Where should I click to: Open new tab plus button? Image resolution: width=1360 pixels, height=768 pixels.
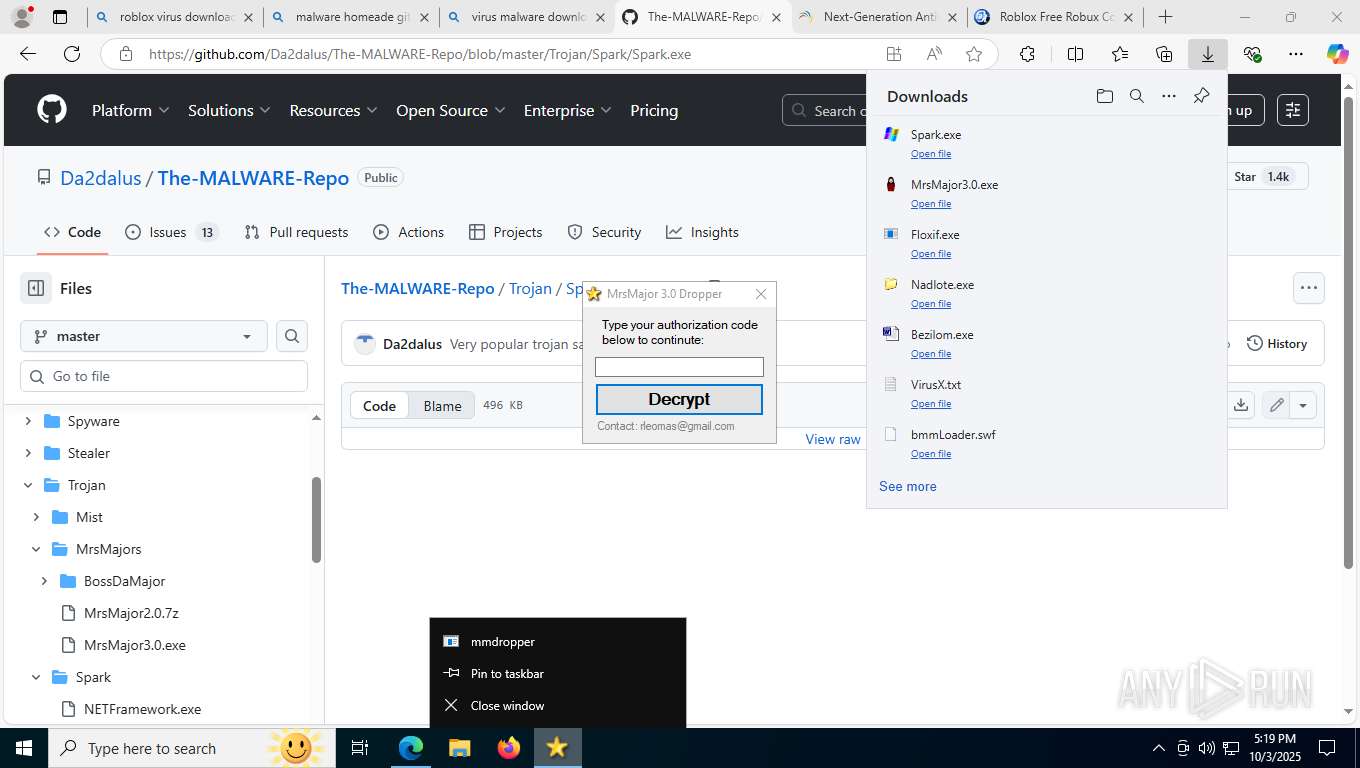tap(1165, 17)
